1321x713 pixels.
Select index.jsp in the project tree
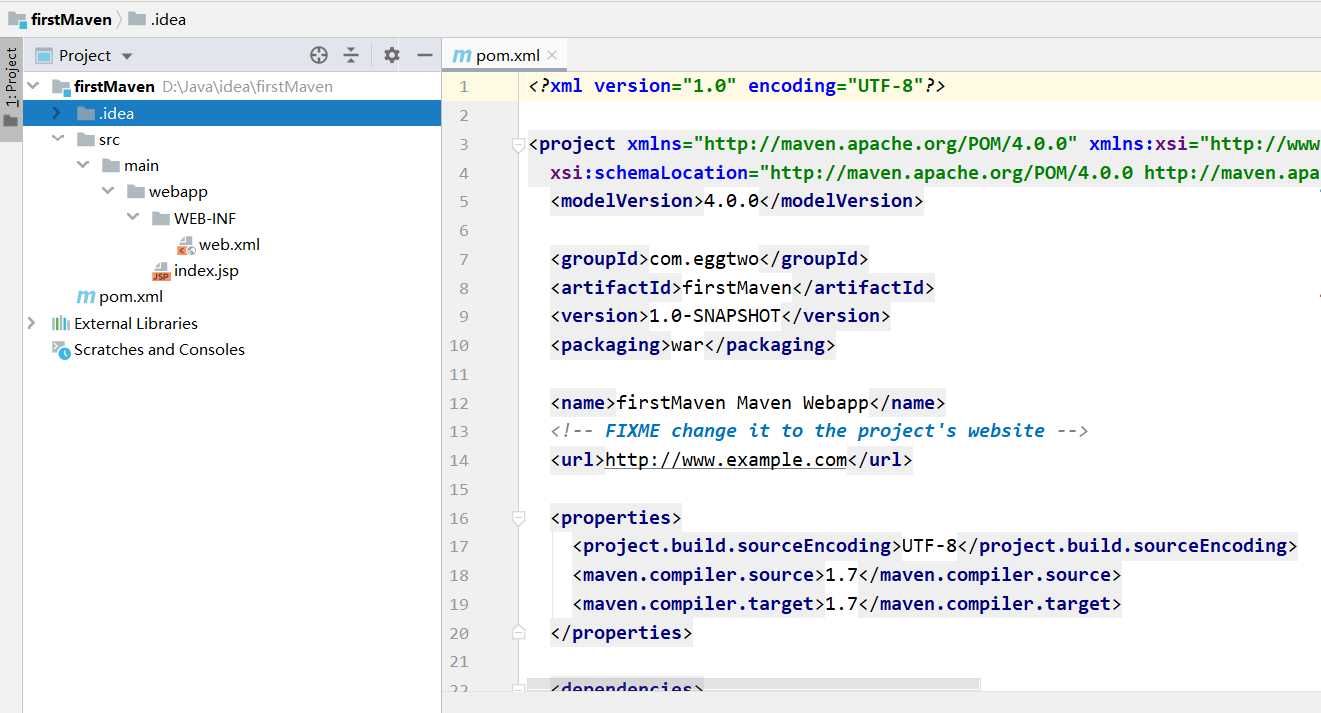pyautogui.click(x=206, y=270)
